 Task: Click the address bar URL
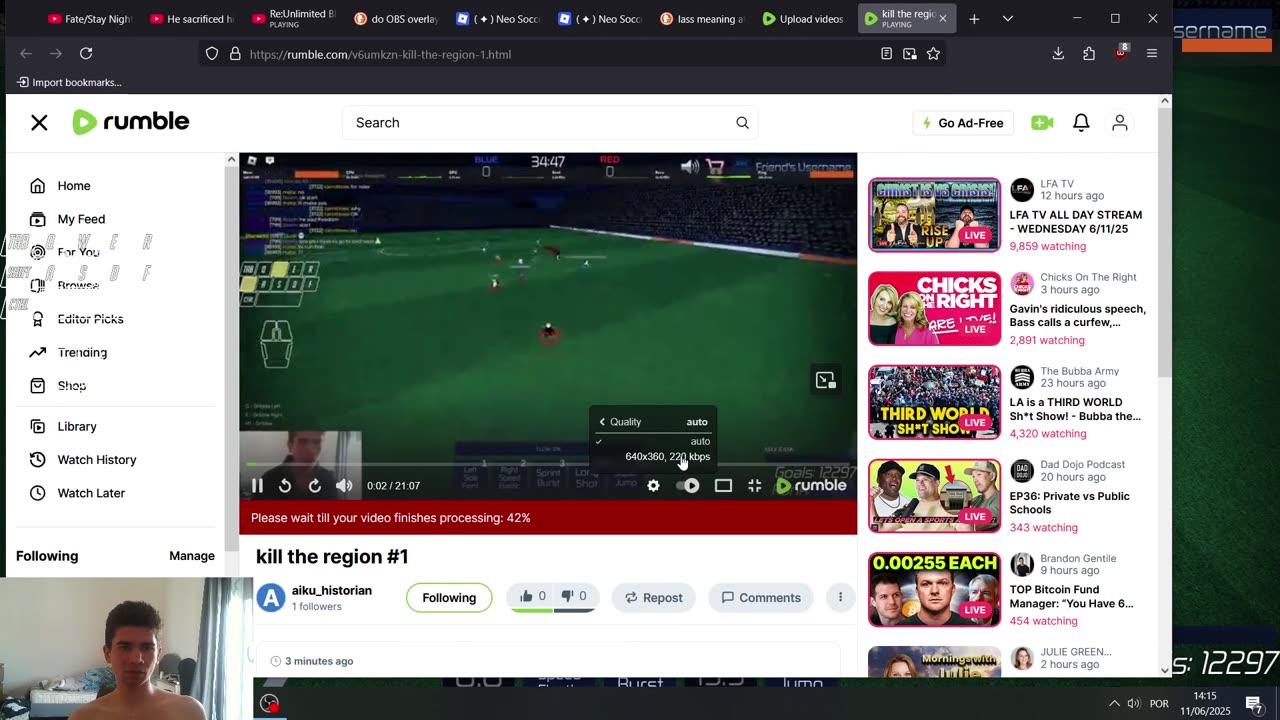coord(380,54)
